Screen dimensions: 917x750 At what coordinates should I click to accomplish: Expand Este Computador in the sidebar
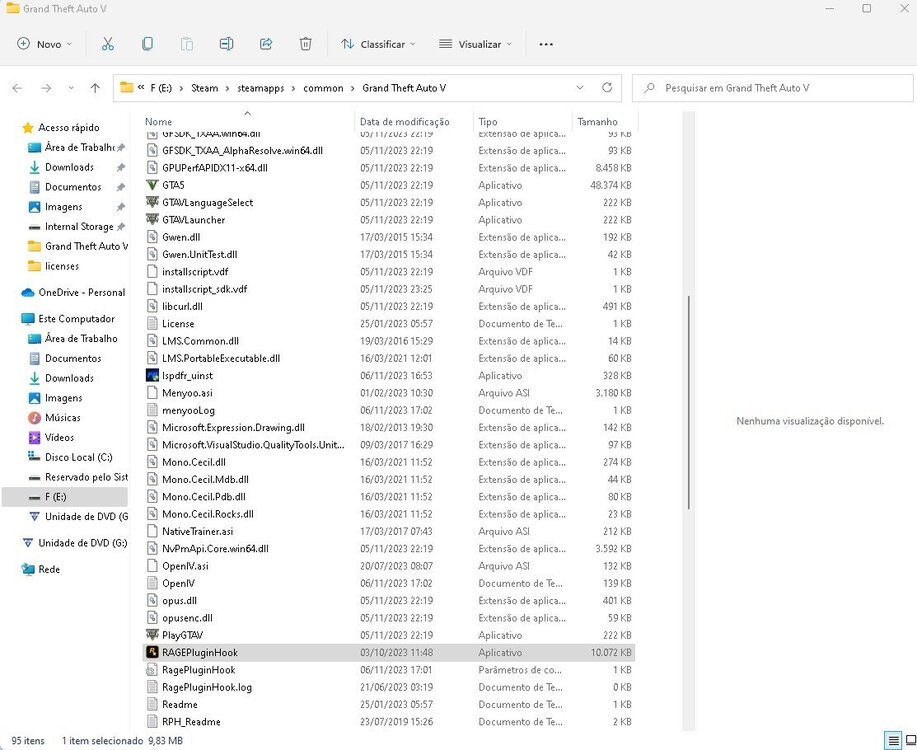(x=14, y=318)
